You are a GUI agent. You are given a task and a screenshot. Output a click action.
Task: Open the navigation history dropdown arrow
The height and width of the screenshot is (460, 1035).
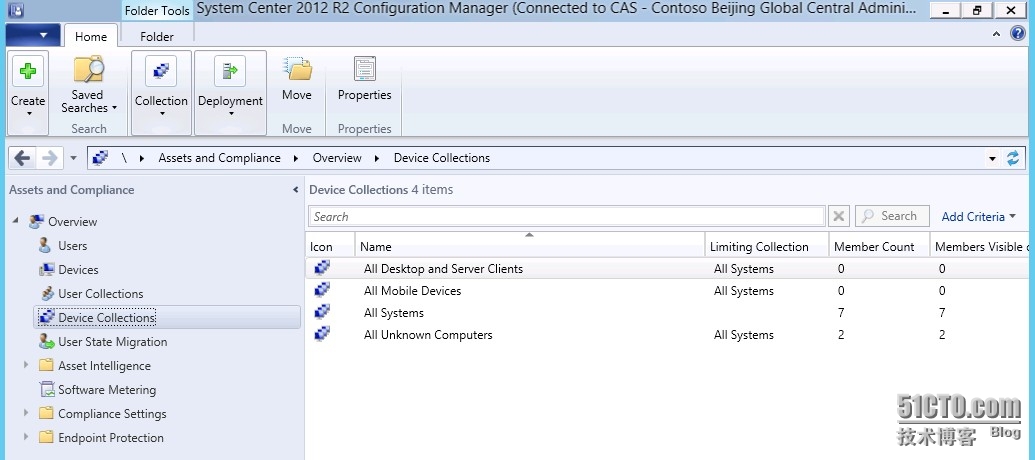click(73, 158)
